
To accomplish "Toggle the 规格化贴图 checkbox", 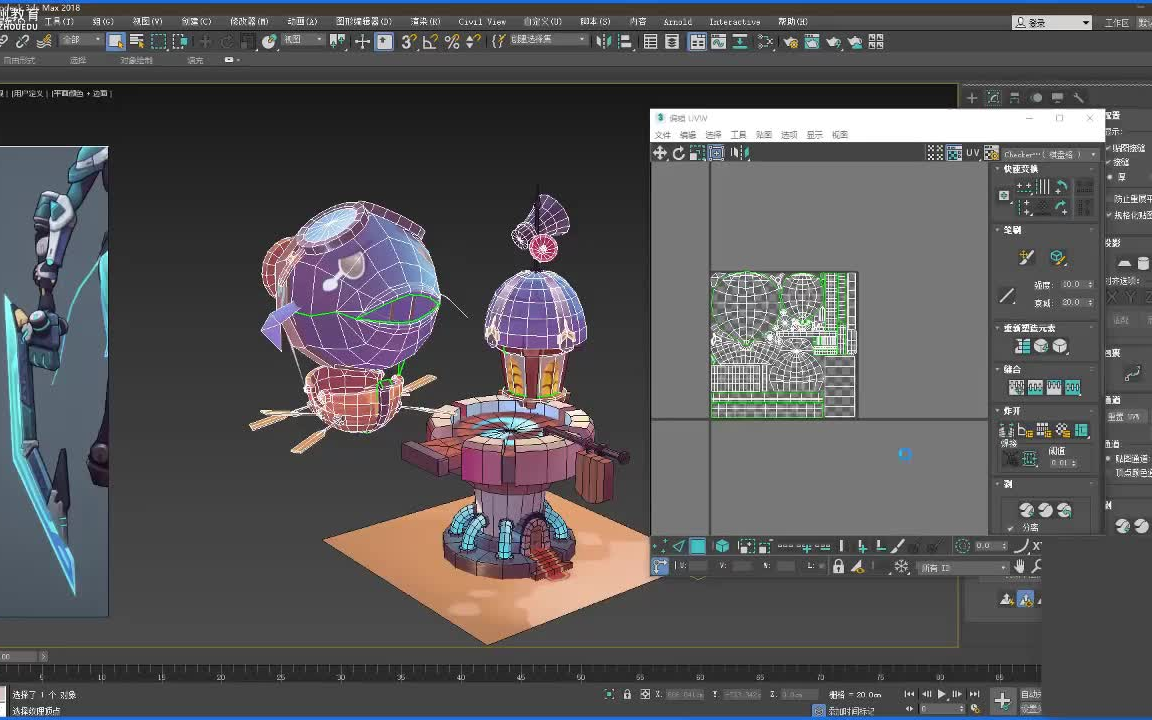I will (x=1110, y=215).
